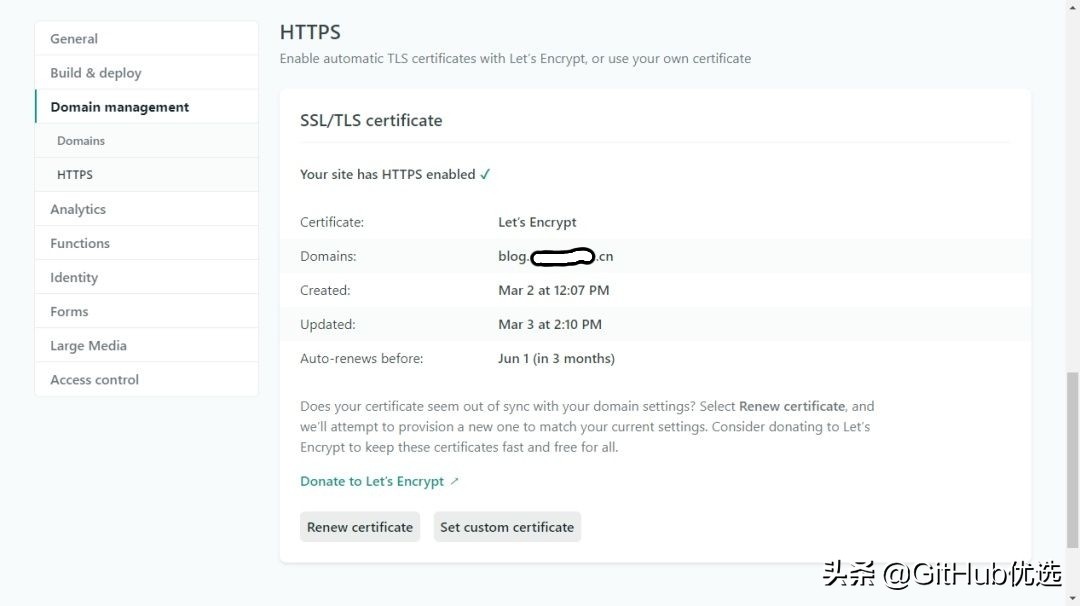Select the Domains sub-item

click(x=80, y=140)
